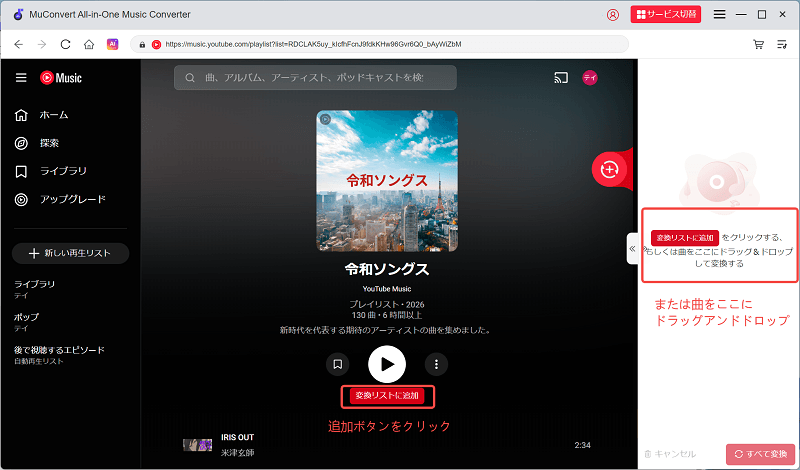Screen dimensions: 800x470
Task: Click the cast to device icon
Action: 561,78
